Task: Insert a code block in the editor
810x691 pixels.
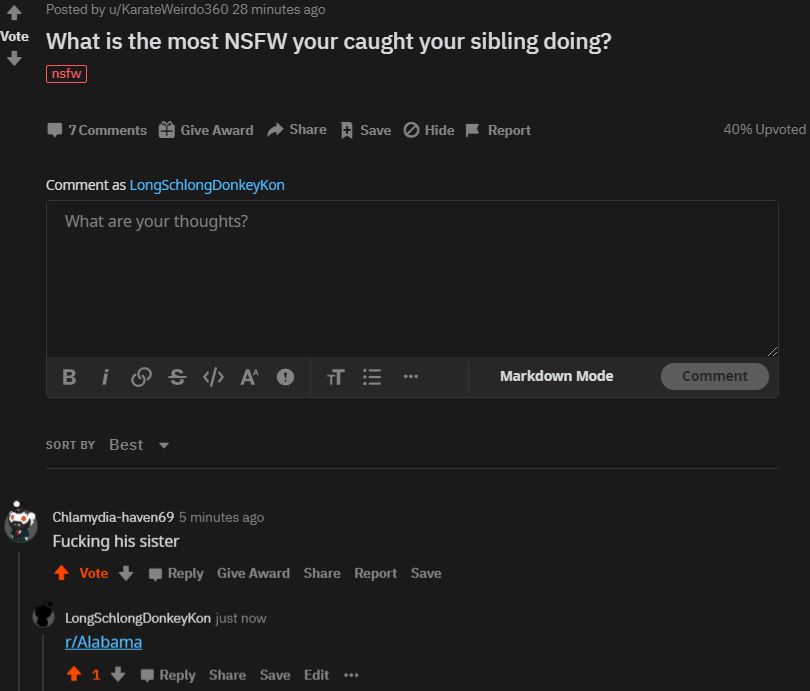Action: click(x=213, y=377)
